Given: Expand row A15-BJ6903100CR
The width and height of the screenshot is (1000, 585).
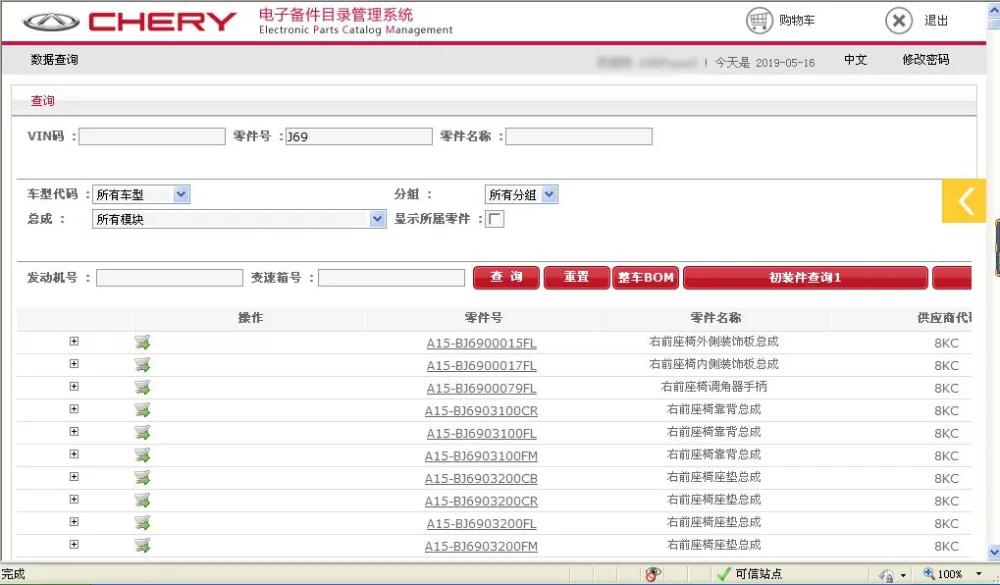Looking at the screenshot, I should click(74, 409).
